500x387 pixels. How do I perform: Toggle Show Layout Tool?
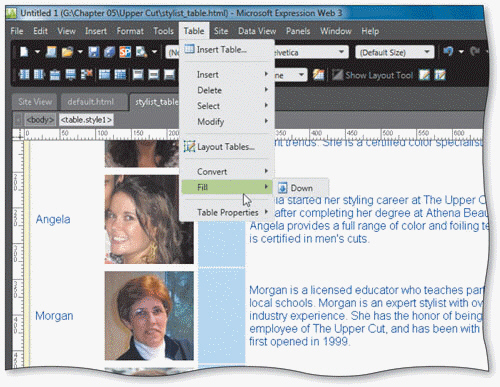tap(373, 75)
